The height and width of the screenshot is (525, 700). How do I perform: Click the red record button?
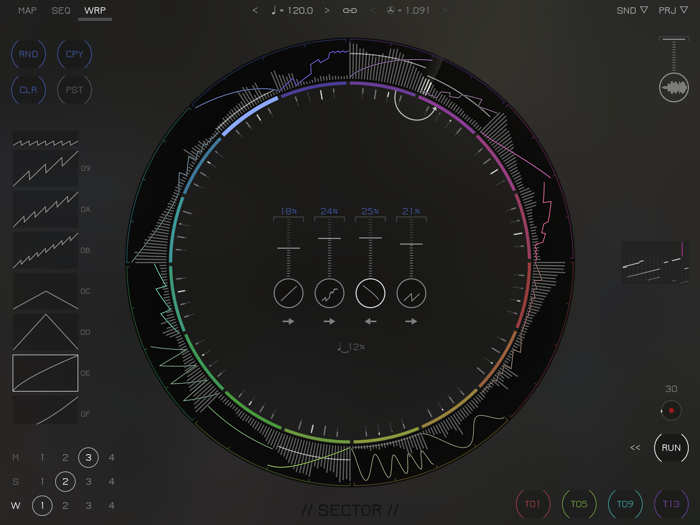pos(671,411)
